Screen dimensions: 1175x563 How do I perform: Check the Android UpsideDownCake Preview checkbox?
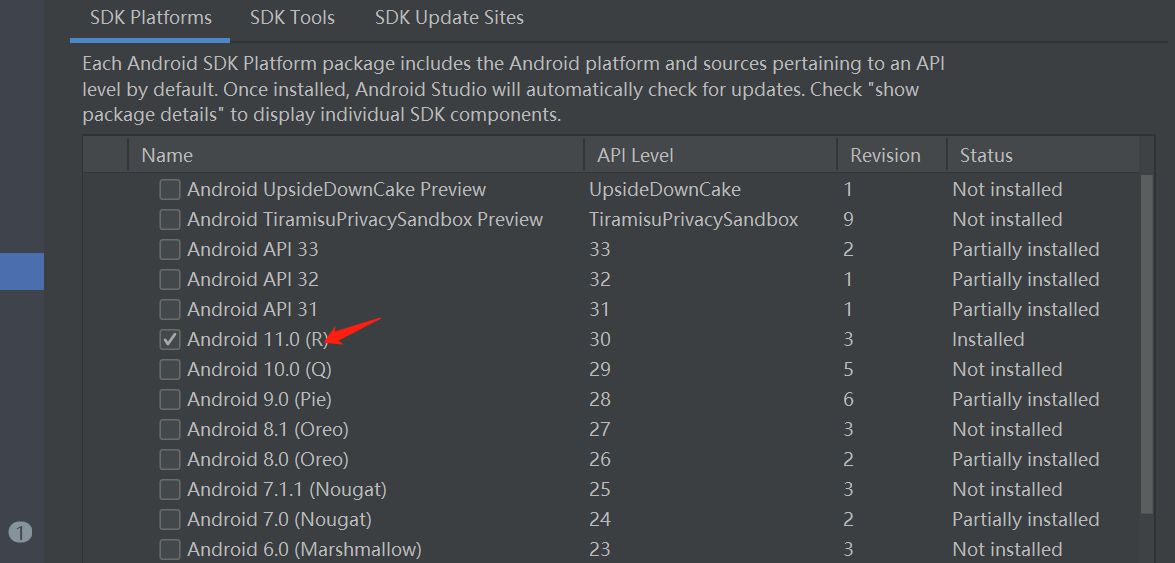point(170,190)
